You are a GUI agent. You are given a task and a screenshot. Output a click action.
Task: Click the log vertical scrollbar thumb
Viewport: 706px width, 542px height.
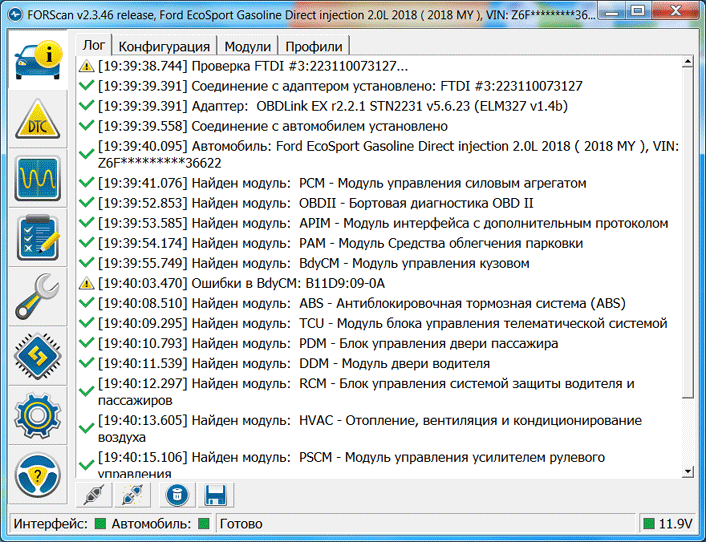coord(687,233)
